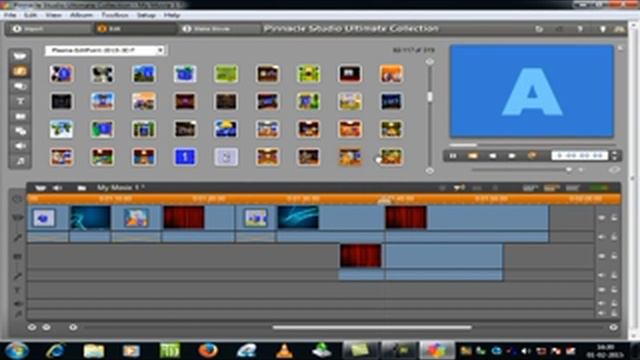Screen dimensions: 640x360
Task: Click the overlay track header icon
Action: (x=18, y=256)
